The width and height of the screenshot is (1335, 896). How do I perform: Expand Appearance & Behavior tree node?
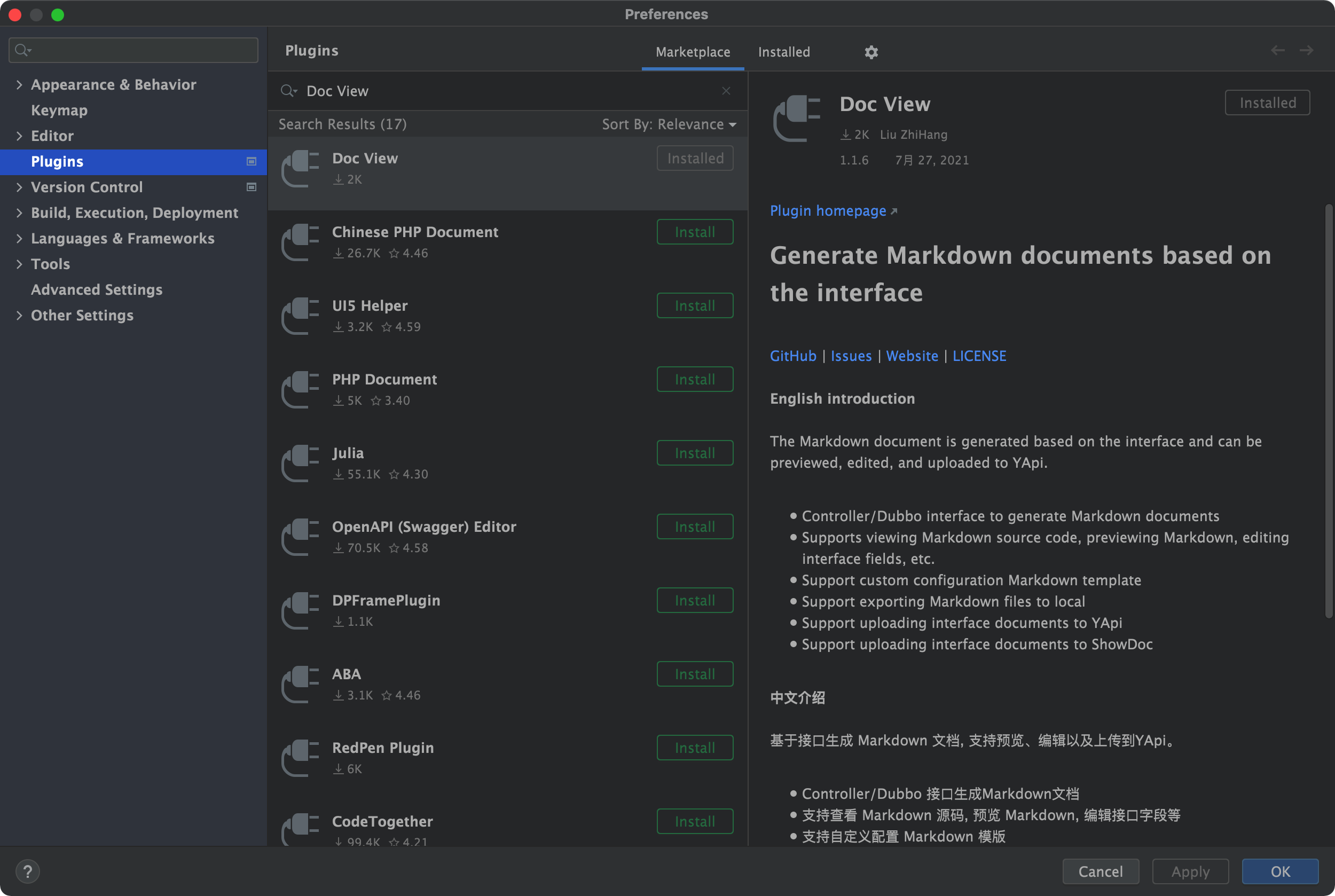click(19, 84)
